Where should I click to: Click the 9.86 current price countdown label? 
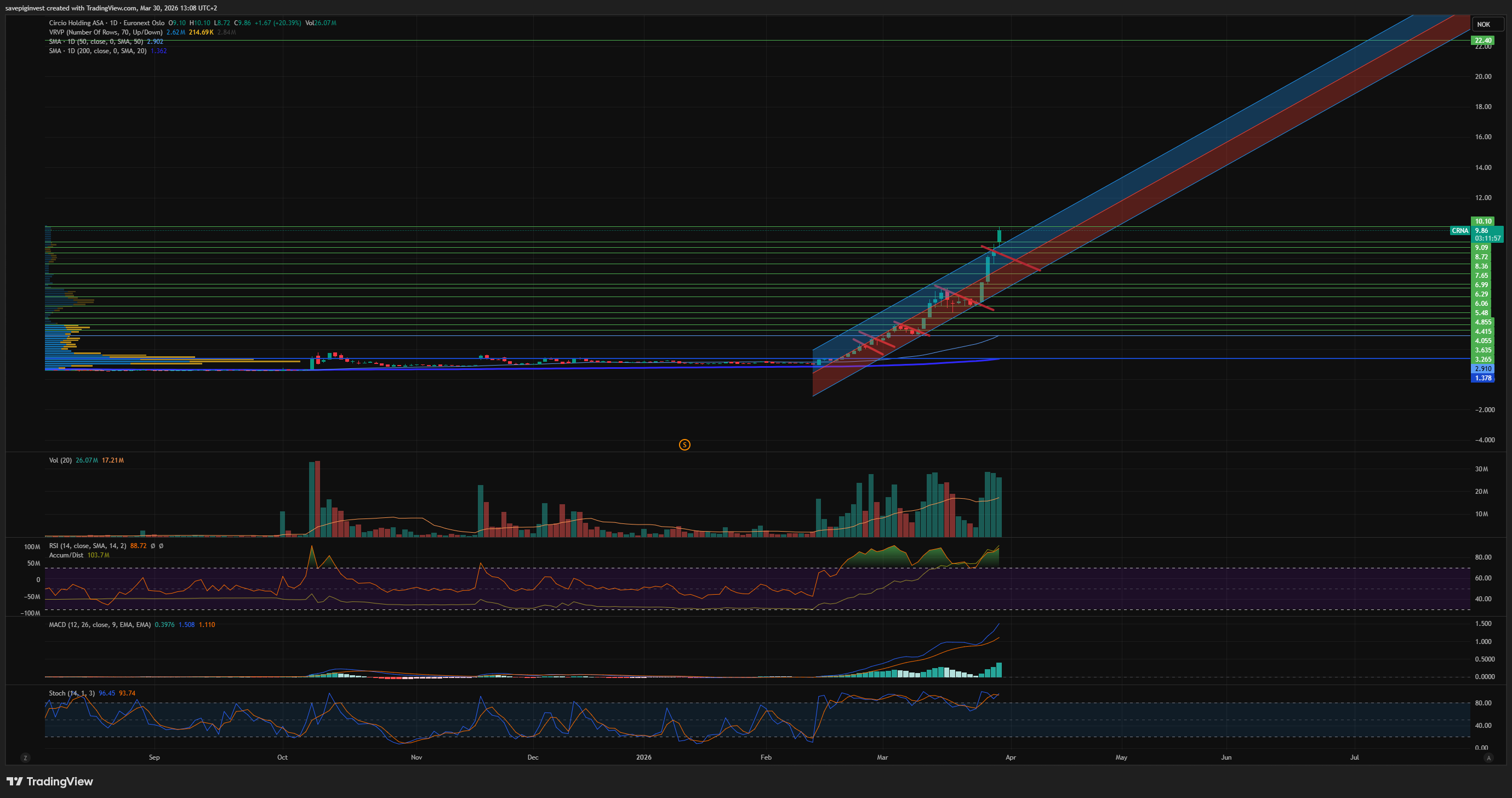1487,234
